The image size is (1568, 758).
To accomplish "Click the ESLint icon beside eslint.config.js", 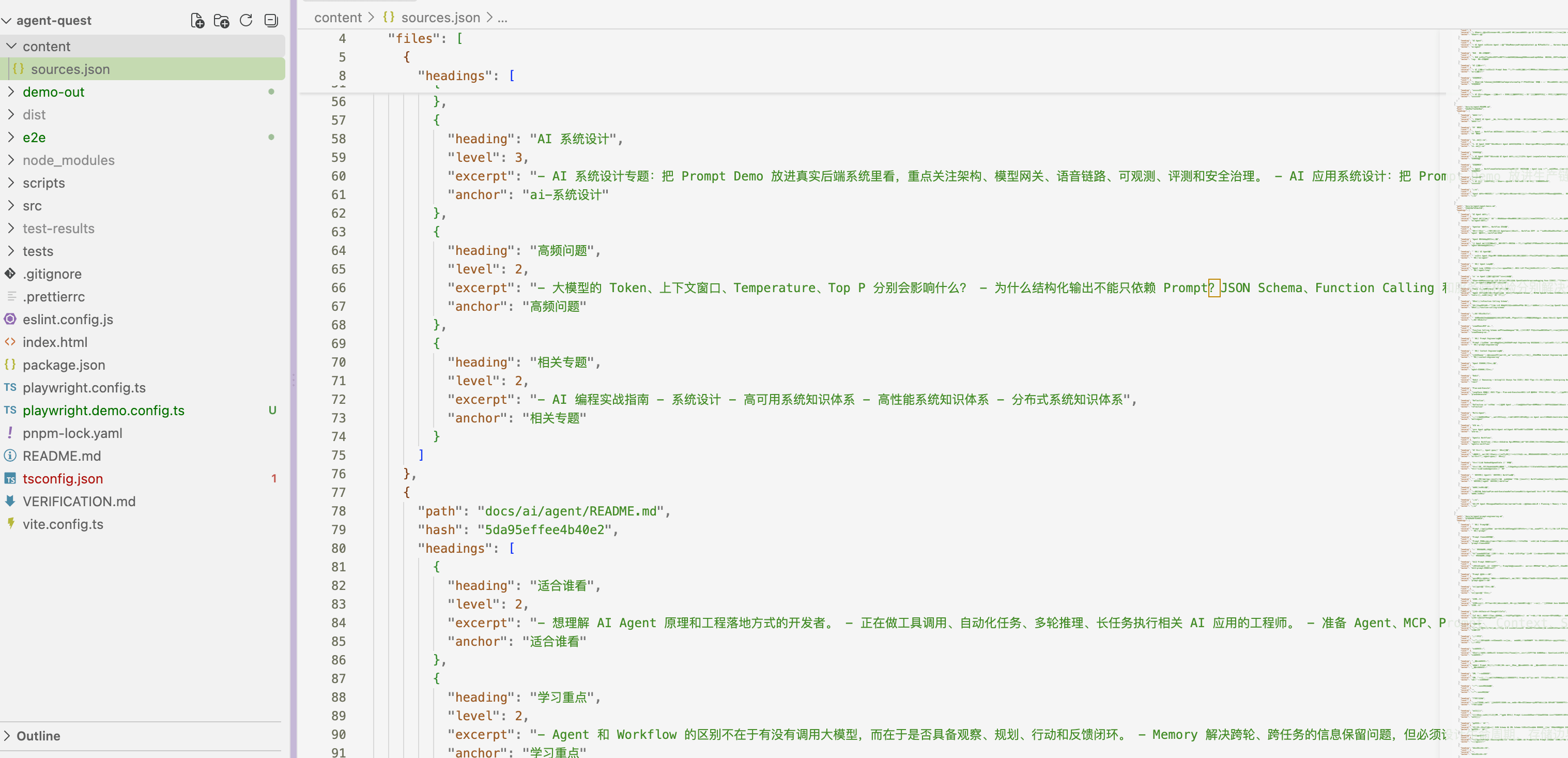I will pyautogui.click(x=10, y=319).
